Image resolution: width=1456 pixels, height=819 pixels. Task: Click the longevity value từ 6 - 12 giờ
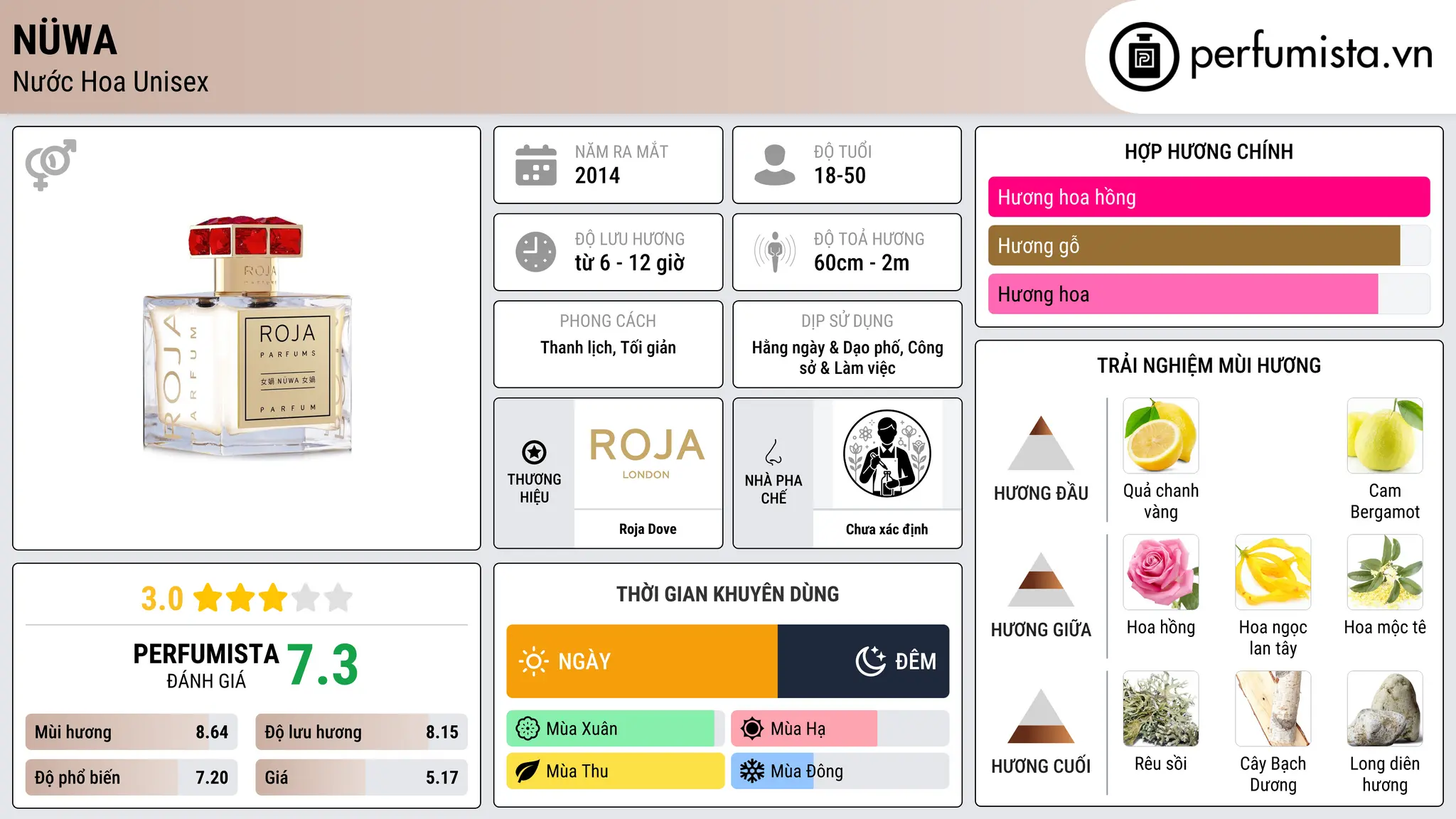[x=629, y=263]
